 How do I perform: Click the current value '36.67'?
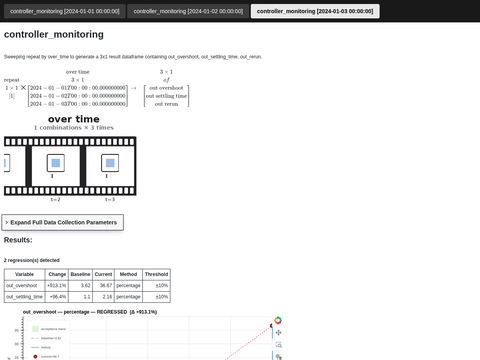pyautogui.click(x=103, y=286)
